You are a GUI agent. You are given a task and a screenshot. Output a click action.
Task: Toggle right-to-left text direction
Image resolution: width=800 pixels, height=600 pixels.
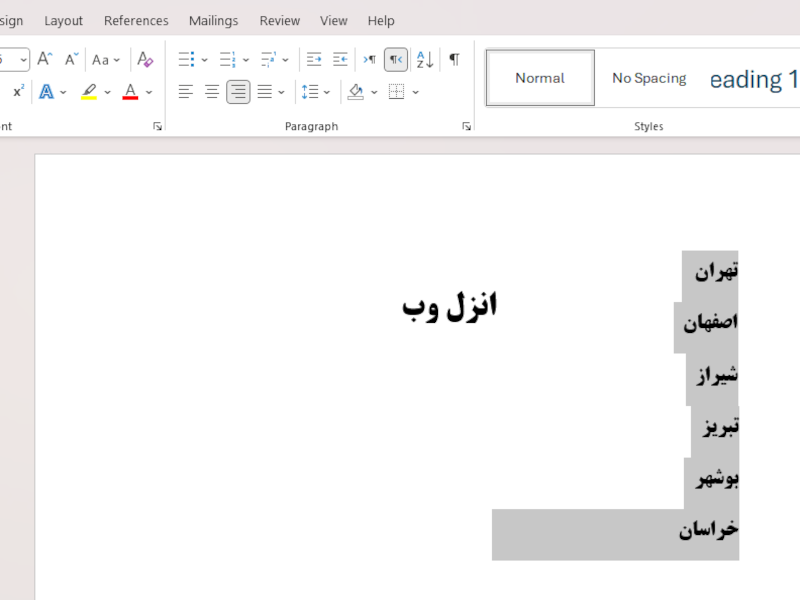pos(396,59)
